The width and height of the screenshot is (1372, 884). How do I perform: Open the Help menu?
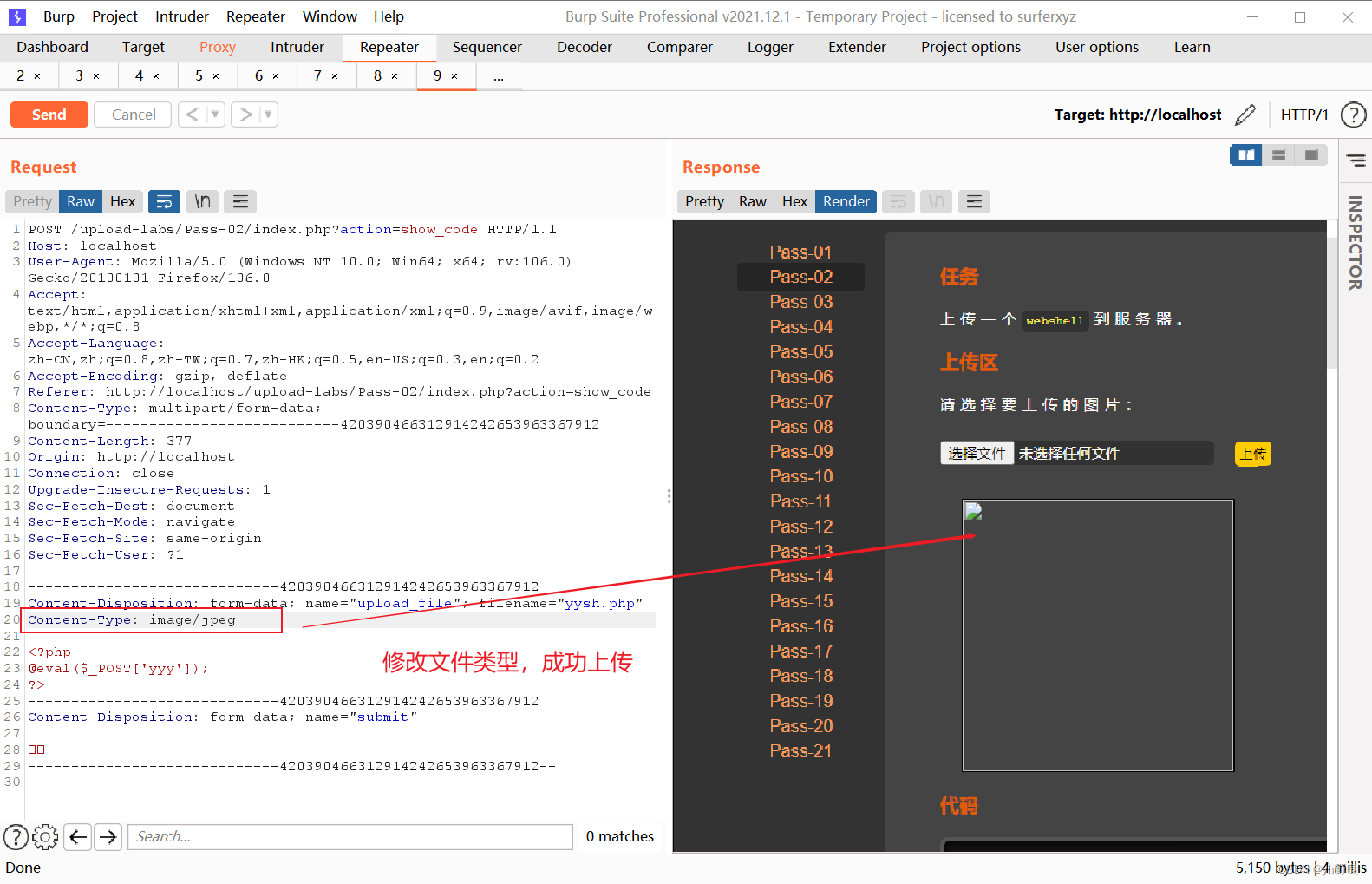pos(389,16)
